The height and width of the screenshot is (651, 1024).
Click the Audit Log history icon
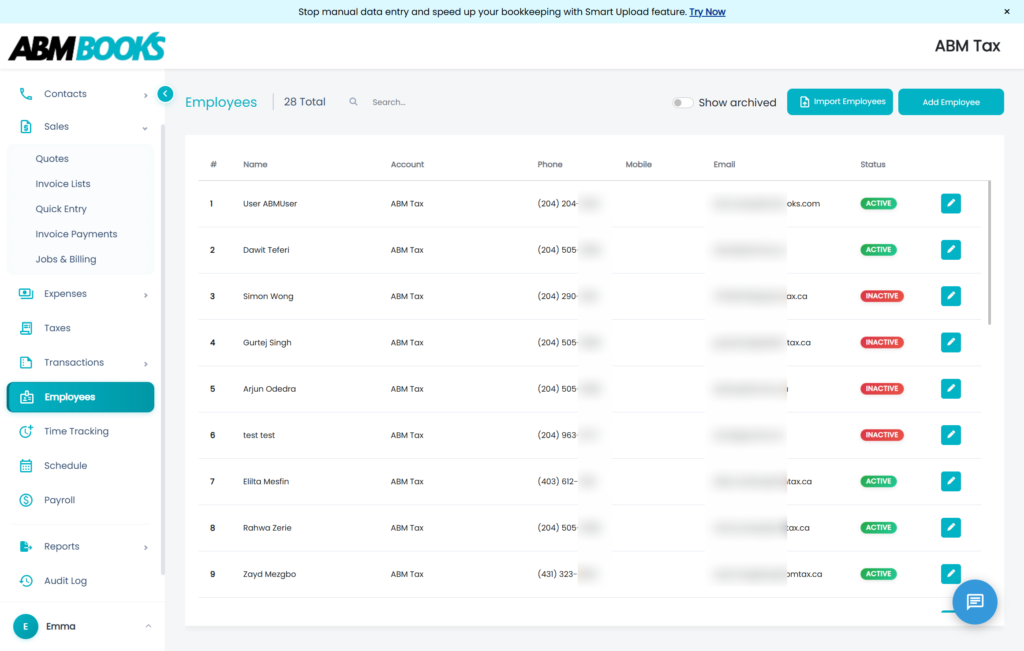(26, 580)
